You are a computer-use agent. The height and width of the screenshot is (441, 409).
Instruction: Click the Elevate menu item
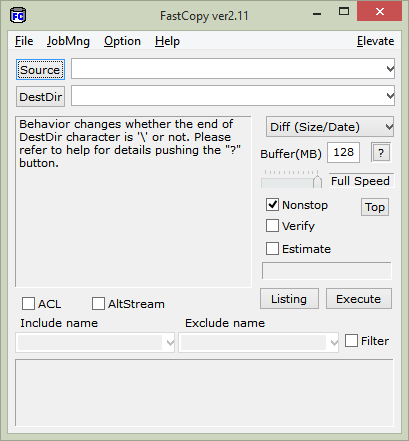[x=375, y=41]
